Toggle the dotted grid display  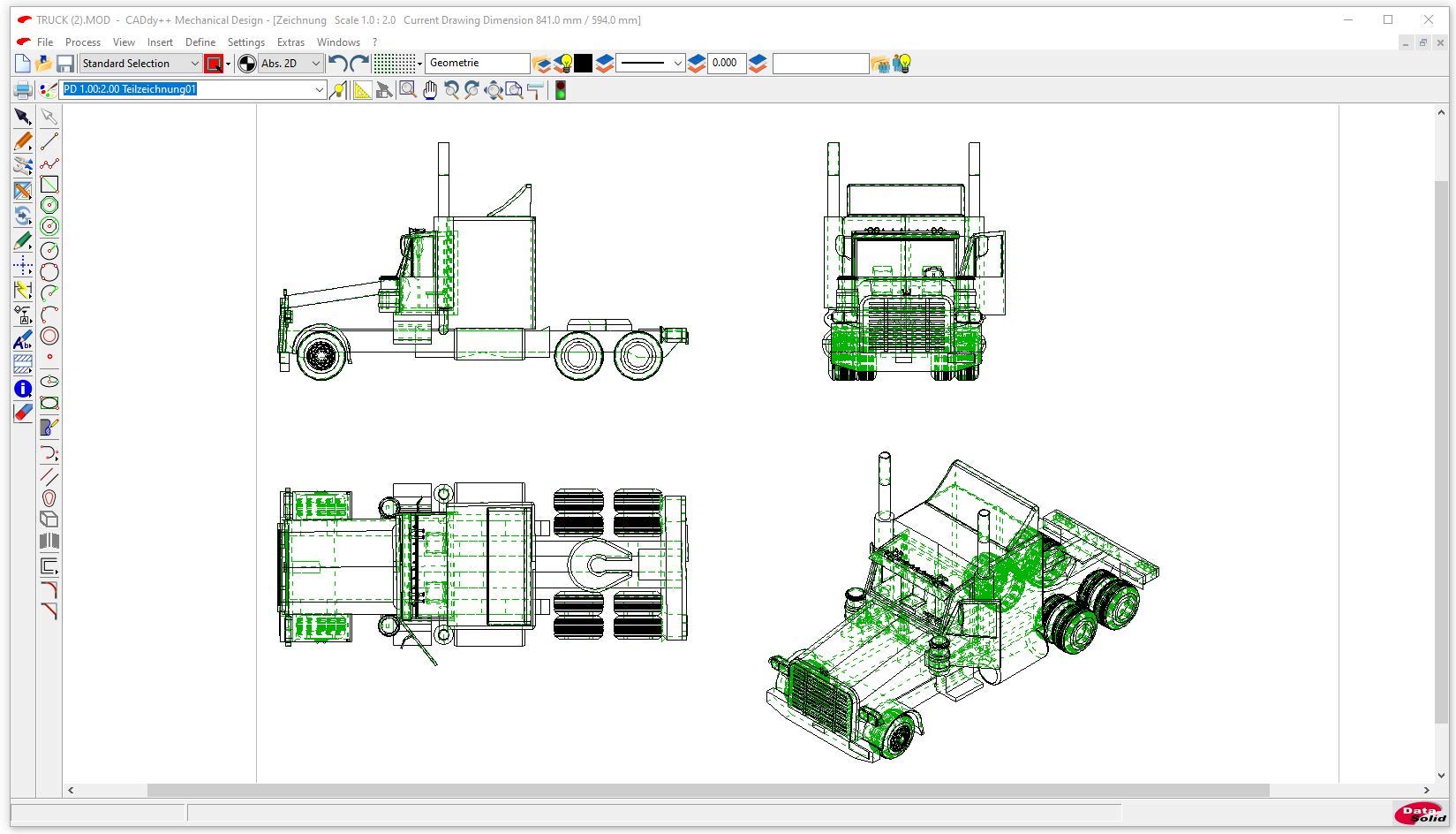tap(394, 64)
